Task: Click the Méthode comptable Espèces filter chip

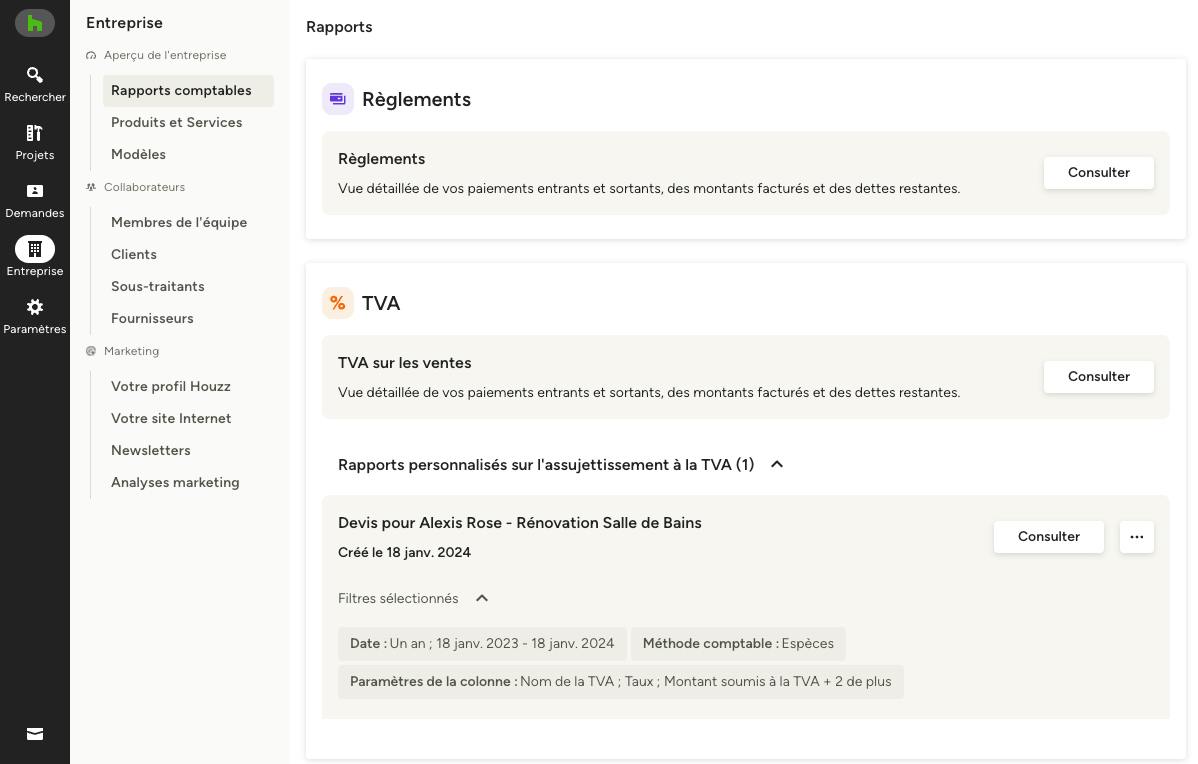Action: (738, 643)
